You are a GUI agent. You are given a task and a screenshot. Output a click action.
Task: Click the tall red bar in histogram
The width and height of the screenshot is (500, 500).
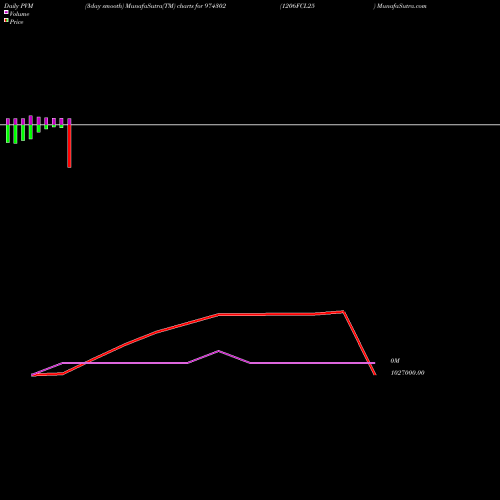(x=69, y=146)
